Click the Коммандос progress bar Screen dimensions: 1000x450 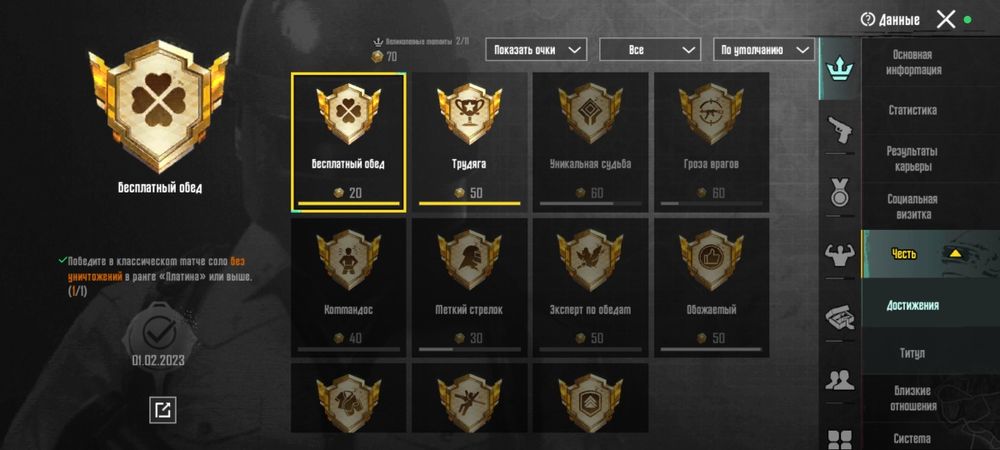coord(349,349)
